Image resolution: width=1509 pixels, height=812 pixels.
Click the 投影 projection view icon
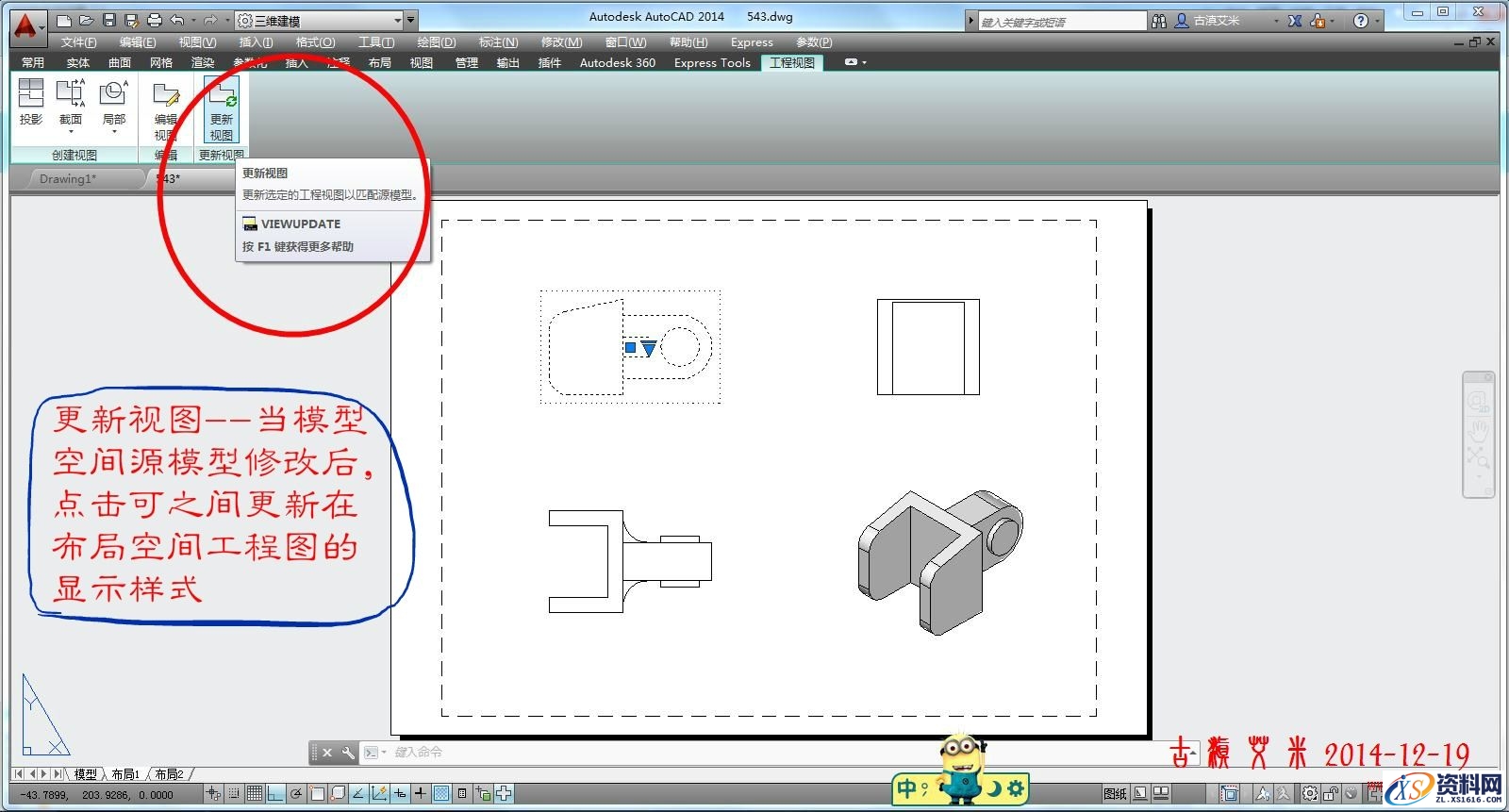(31, 103)
